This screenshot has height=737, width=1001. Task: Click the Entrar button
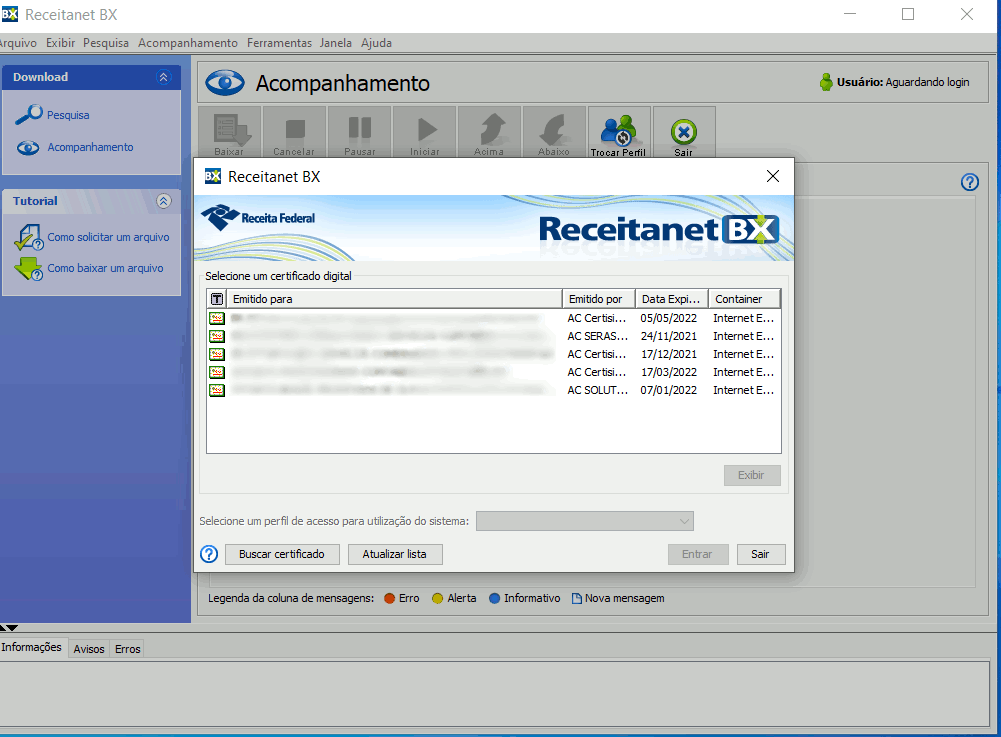(698, 554)
